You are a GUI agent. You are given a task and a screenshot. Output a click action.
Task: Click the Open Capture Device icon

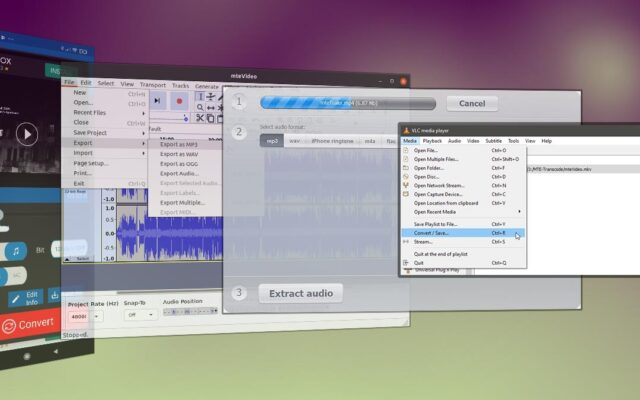pyautogui.click(x=406, y=194)
